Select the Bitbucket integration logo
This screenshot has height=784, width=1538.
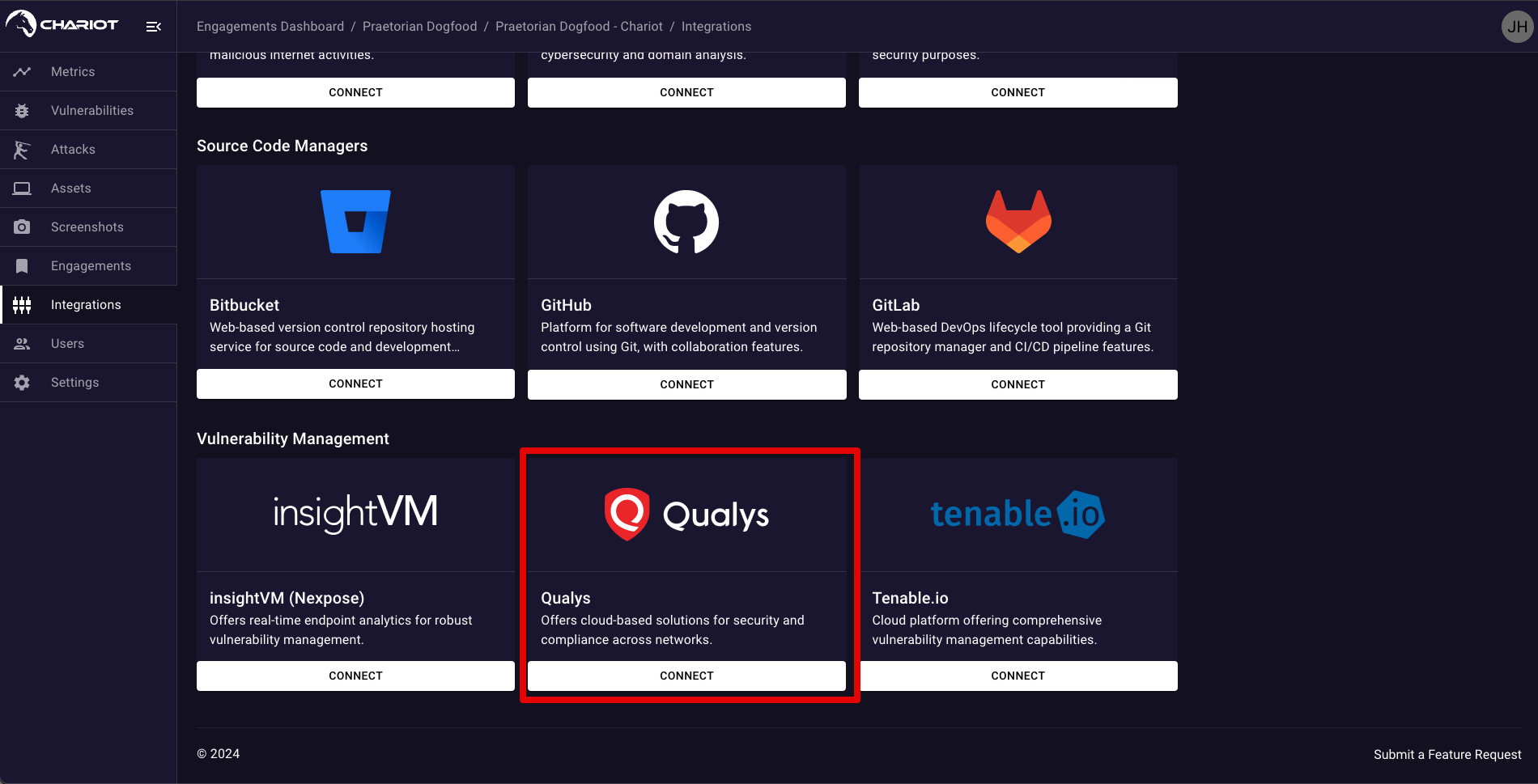[x=355, y=221]
